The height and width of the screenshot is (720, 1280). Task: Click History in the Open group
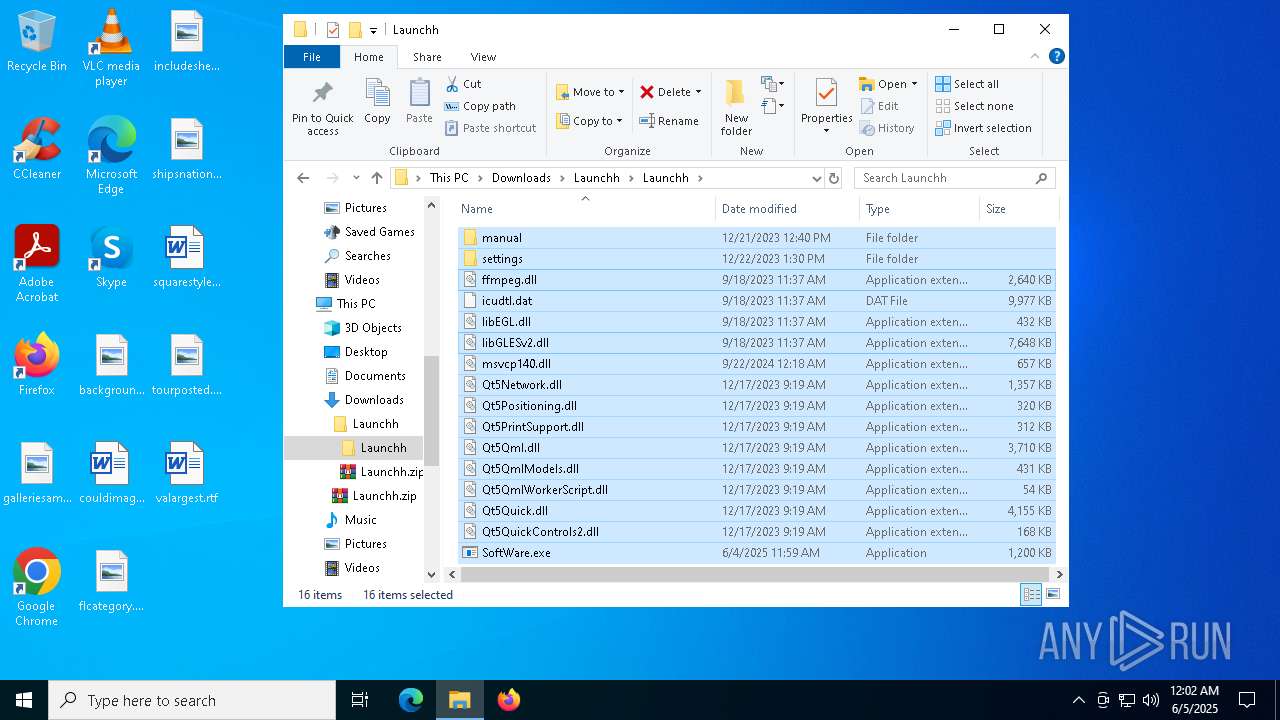coord(886,128)
